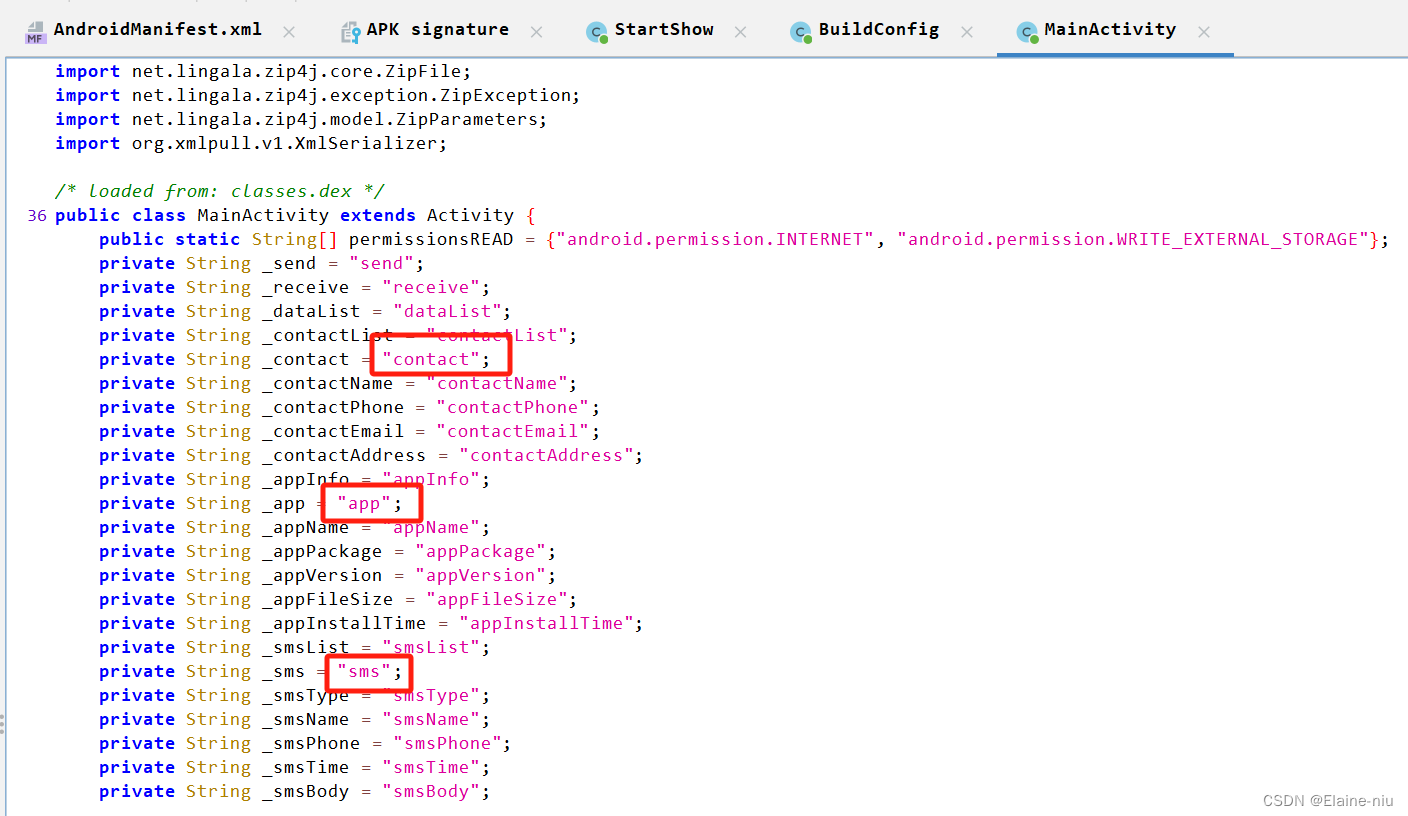Open the BuildConfig tab
The height and width of the screenshot is (816, 1408).
pos(879,30)
